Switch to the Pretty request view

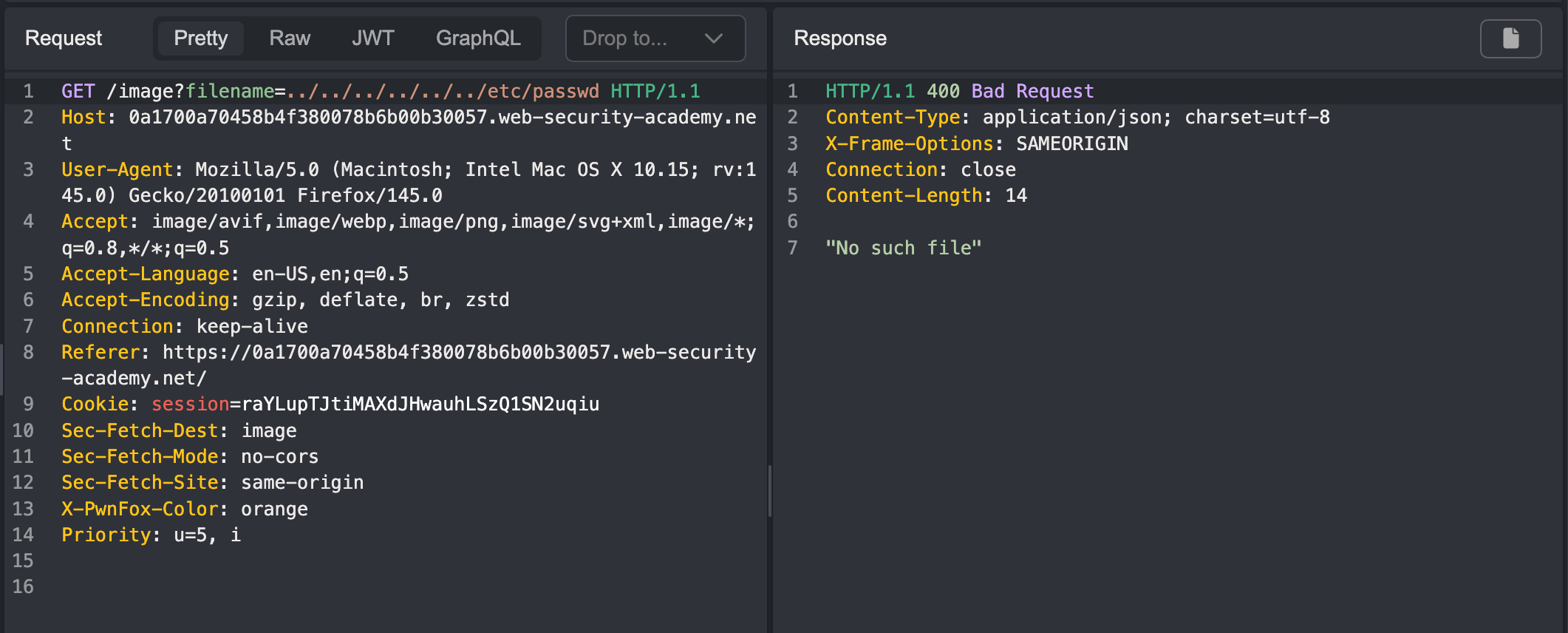coord(200,38)
